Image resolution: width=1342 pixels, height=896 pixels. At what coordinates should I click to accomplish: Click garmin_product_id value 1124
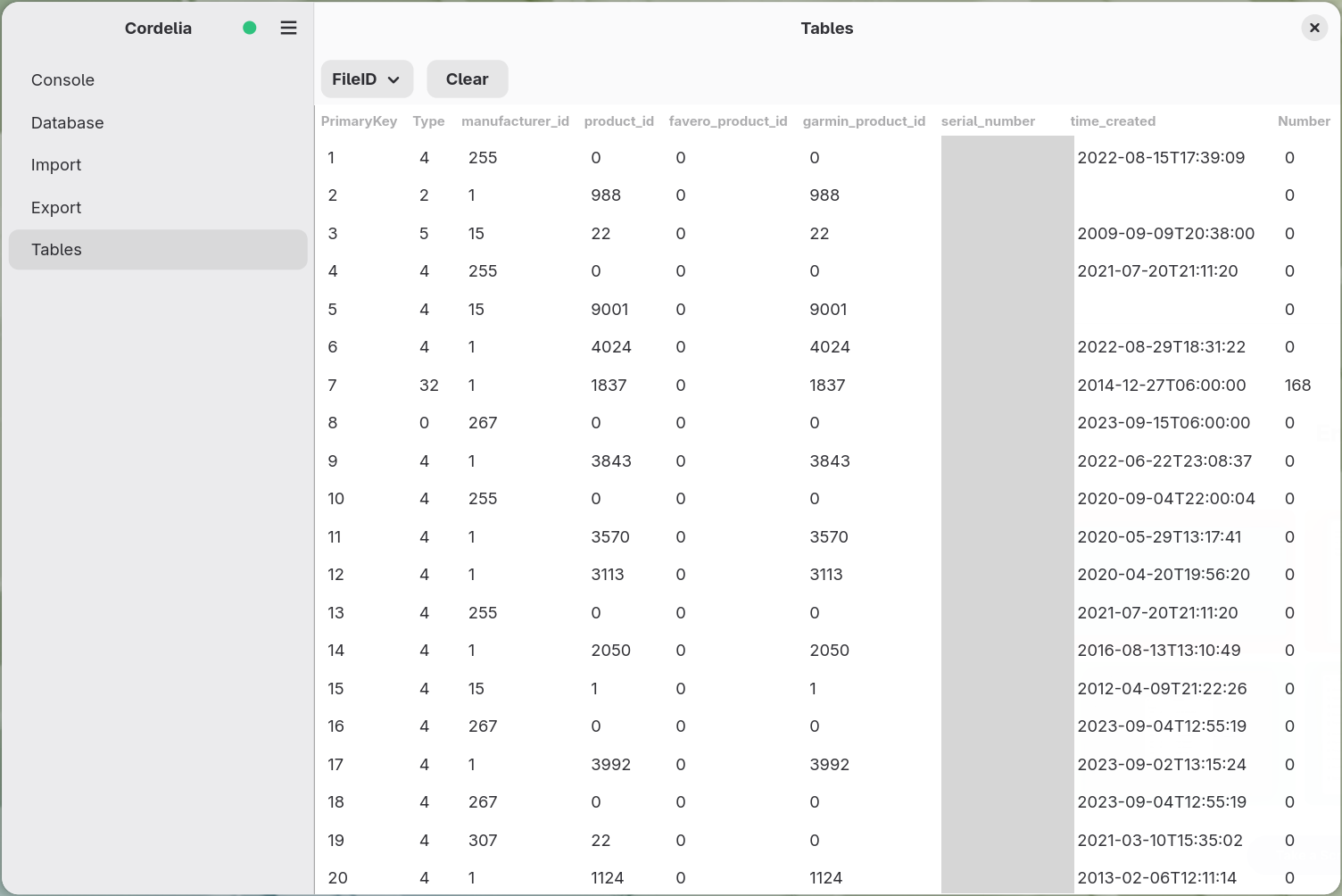[825, 878]
